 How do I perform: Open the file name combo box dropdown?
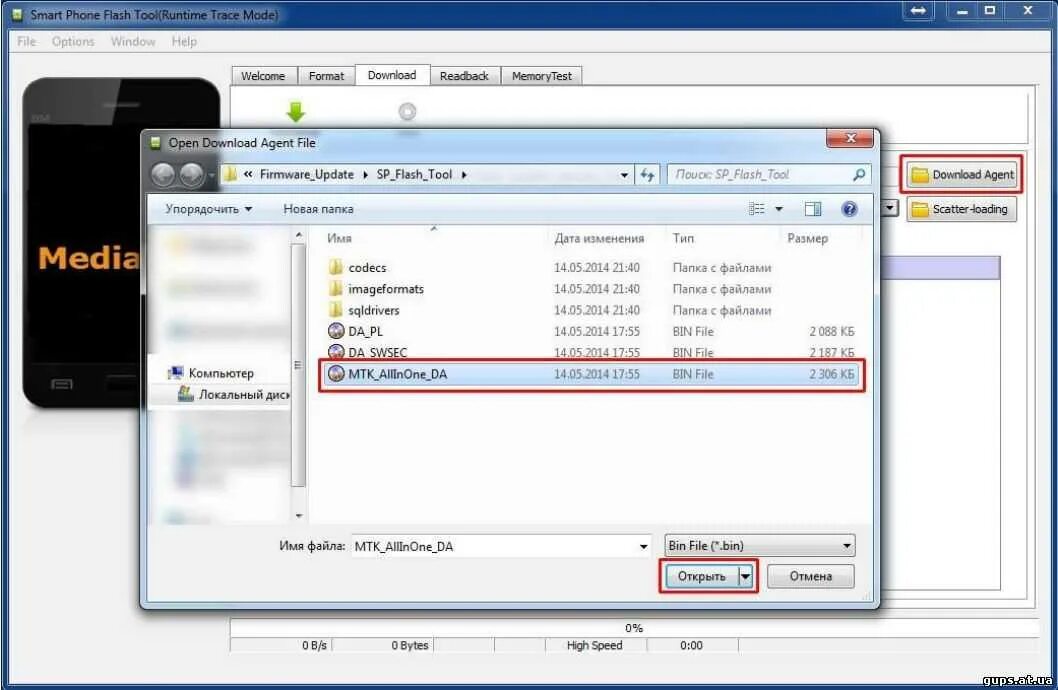point(643,546)
